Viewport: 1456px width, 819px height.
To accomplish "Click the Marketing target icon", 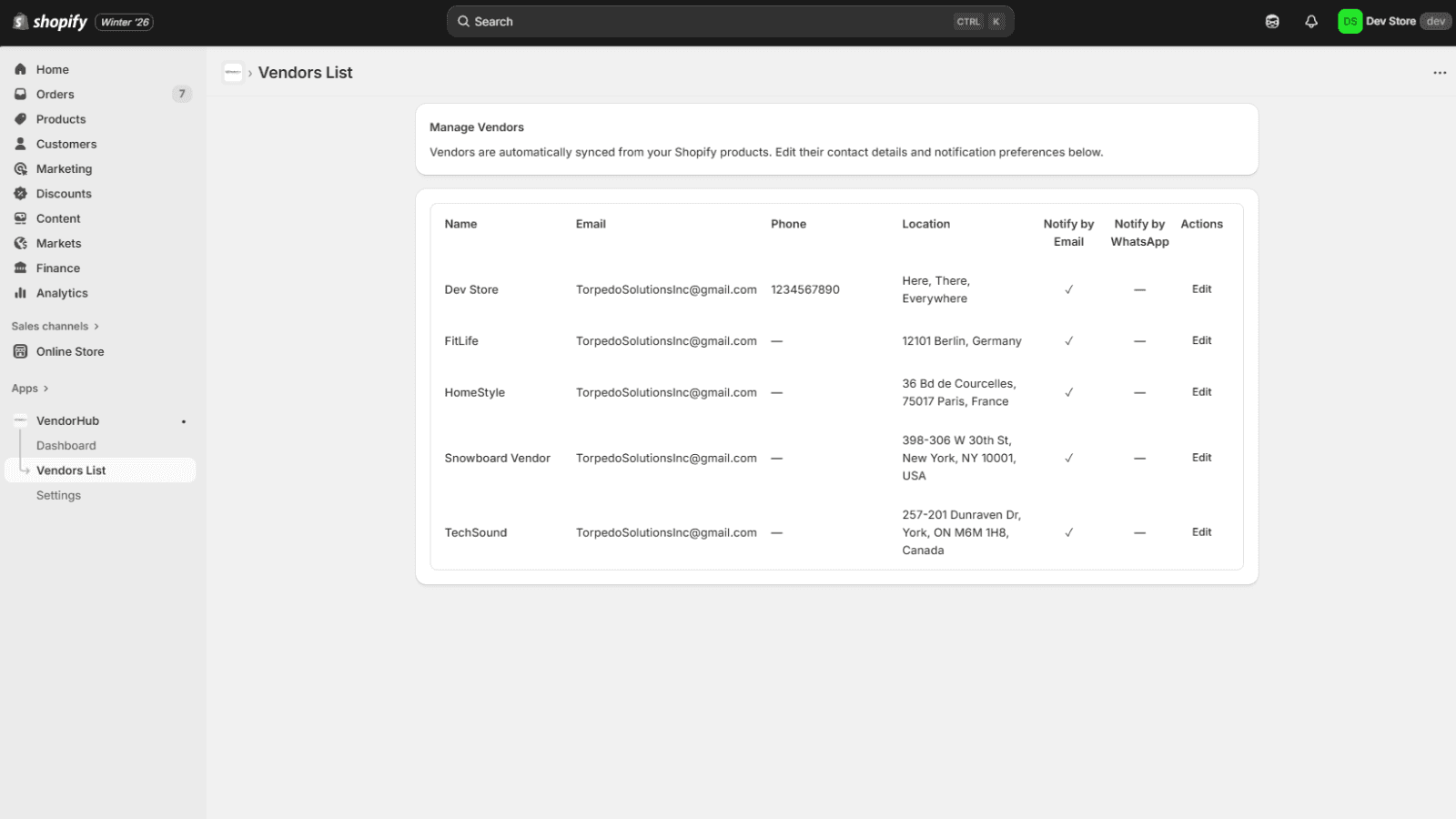I will coord(20,169).
